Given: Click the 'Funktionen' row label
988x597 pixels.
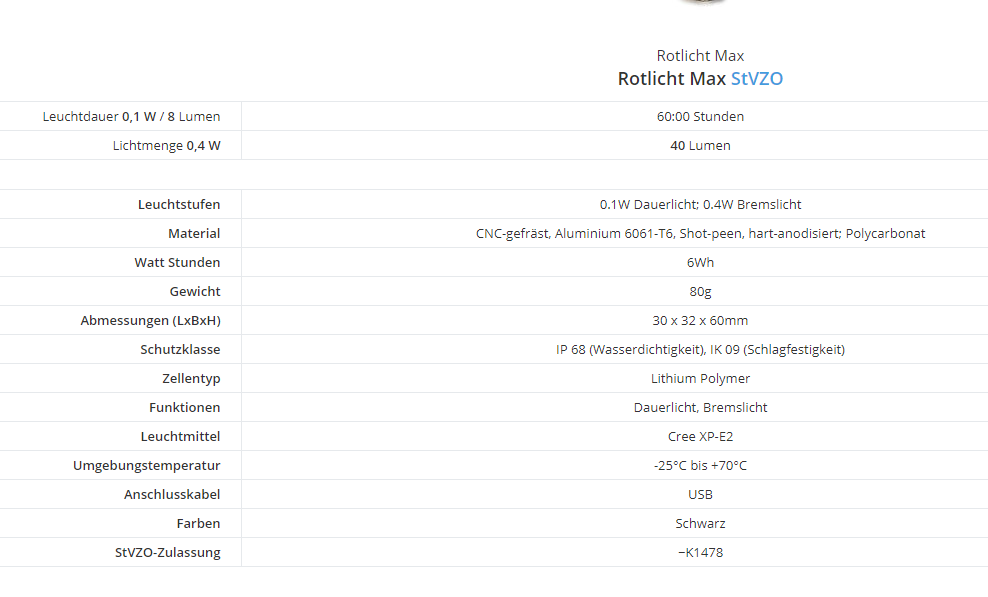Looking at the screenshot, I should point(185,408).
